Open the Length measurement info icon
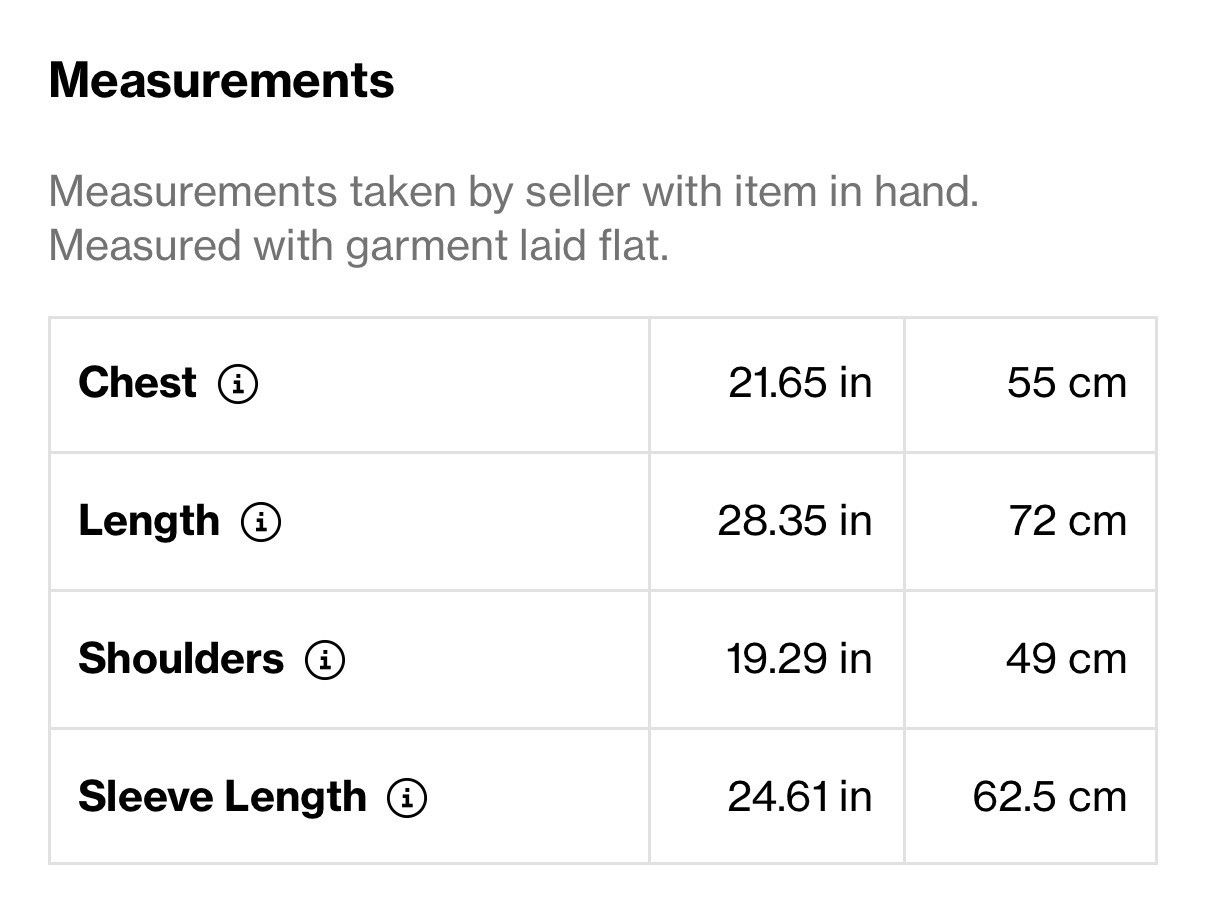Viewport: 1206px width, 911px height. click(x=261, y=522)
